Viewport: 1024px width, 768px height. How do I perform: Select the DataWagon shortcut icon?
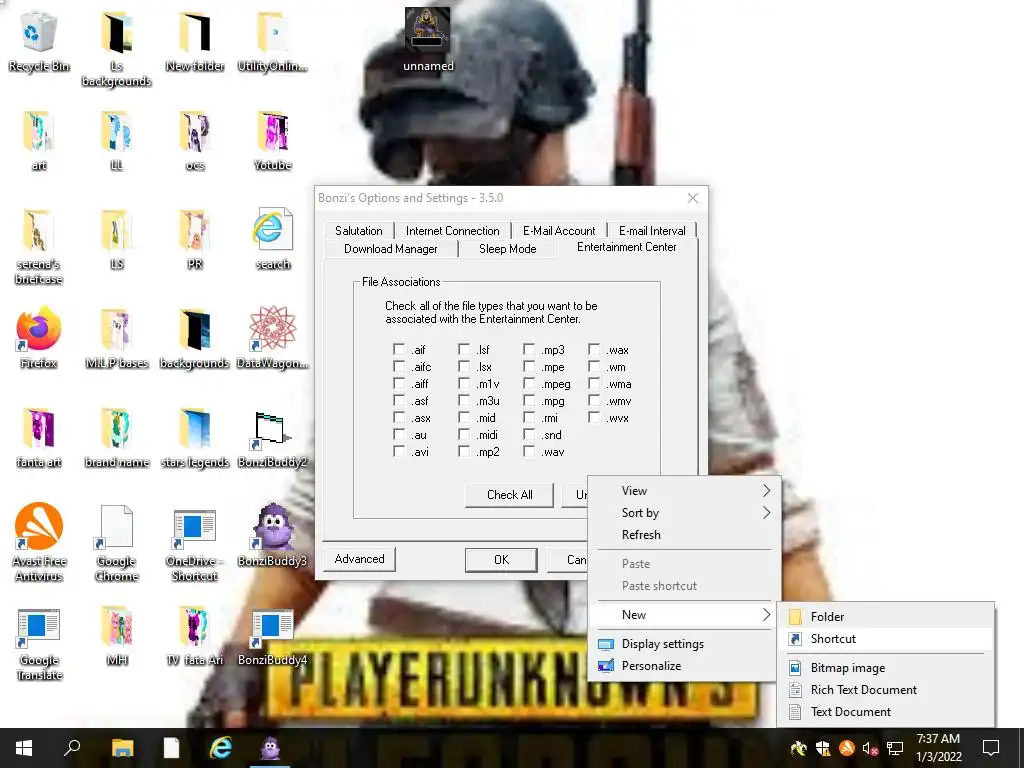point(272,338)
